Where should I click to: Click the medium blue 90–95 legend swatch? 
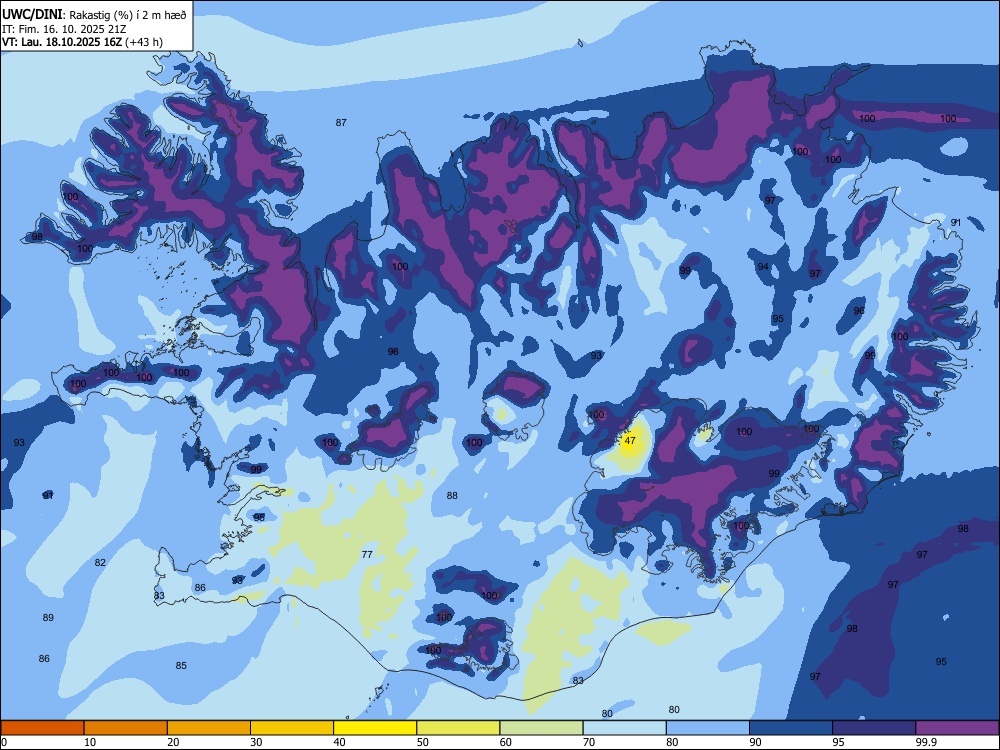791,728
